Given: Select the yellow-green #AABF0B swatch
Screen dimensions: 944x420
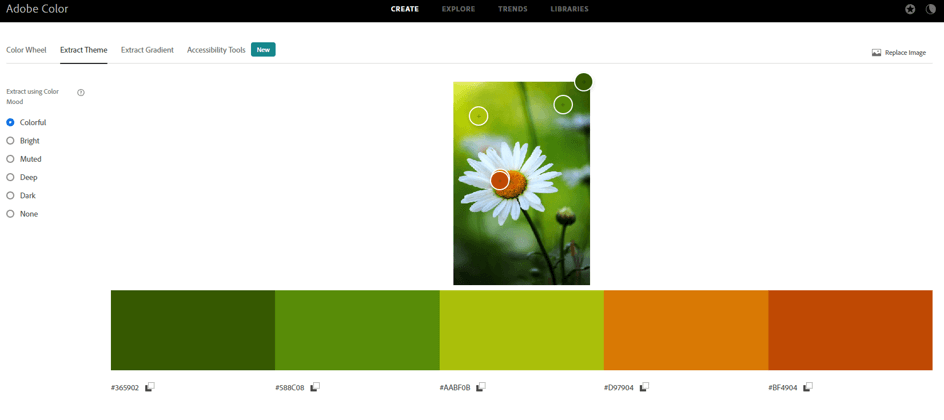Looking at the screenshot, I should 521,330.
